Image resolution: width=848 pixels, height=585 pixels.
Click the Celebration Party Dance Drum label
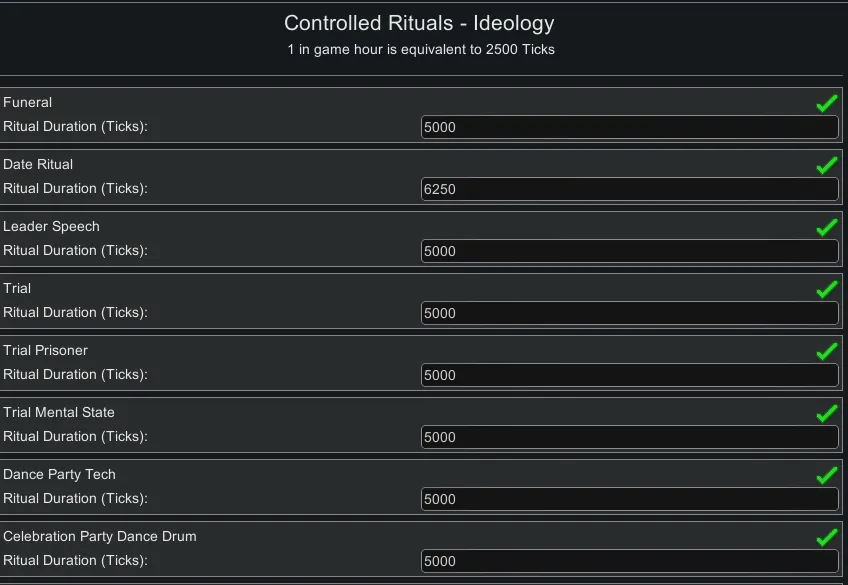pyautogui.click(x=100, y=536)
